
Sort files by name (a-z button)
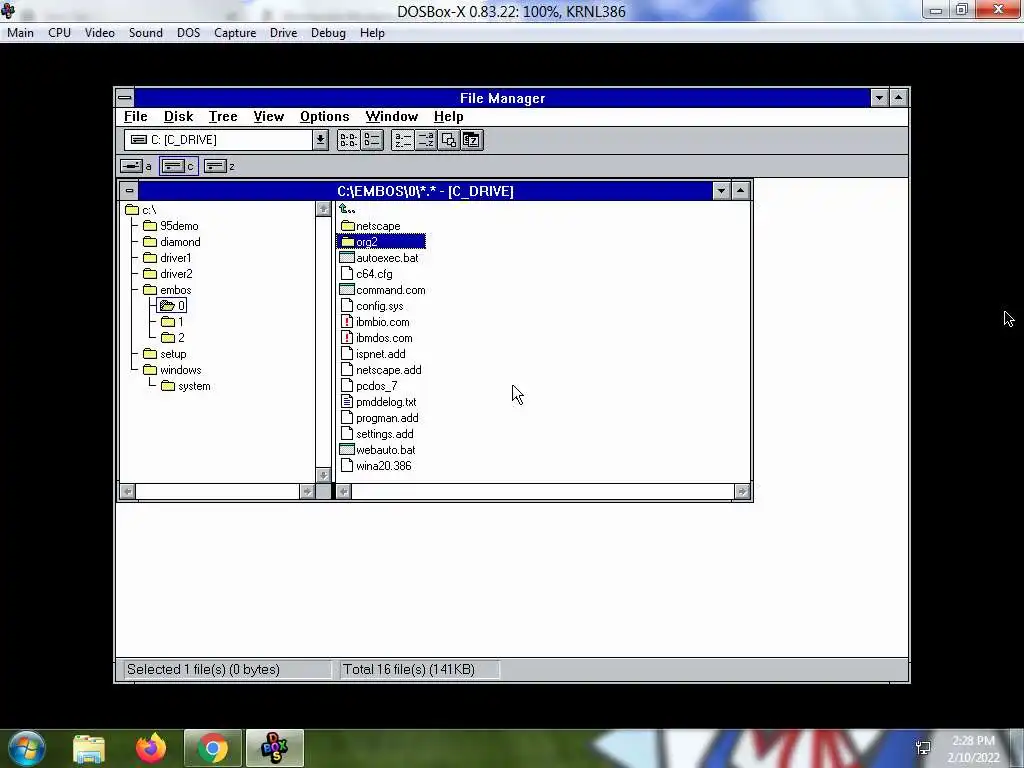tap(402, 140)
